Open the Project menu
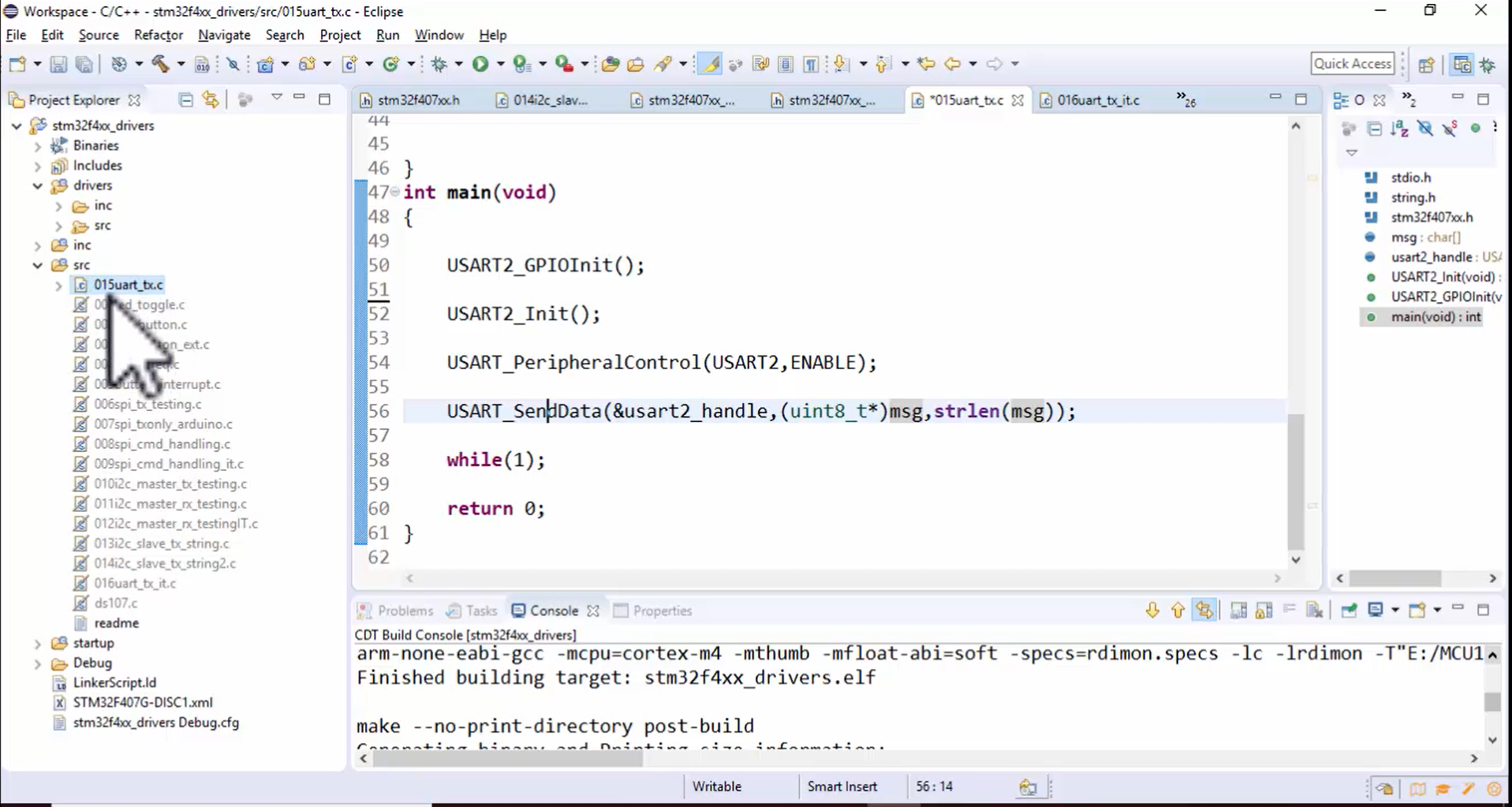Image resolution: width=1512 pixels, height=807 pixels. (x=340, y=35)
